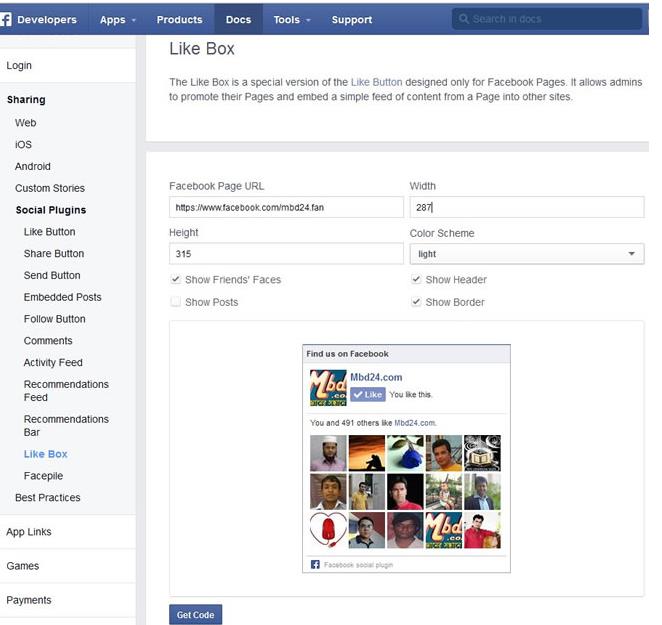Open the man in red shirt friend photo
The width and height of the screenshot is (662, 625).
(483, 530)
